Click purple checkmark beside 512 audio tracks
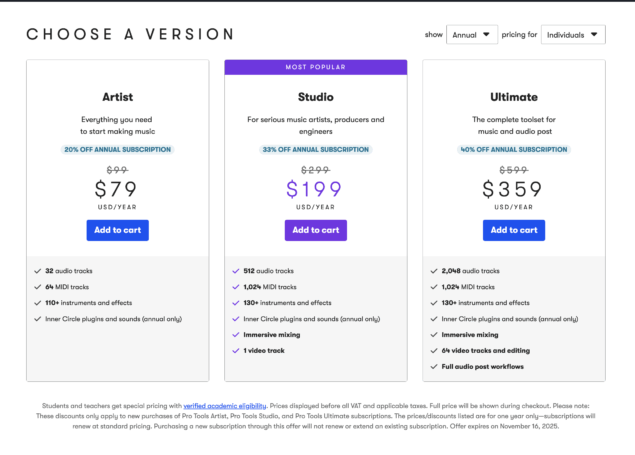This screenshot has height=455, width=635. point(236,271)
